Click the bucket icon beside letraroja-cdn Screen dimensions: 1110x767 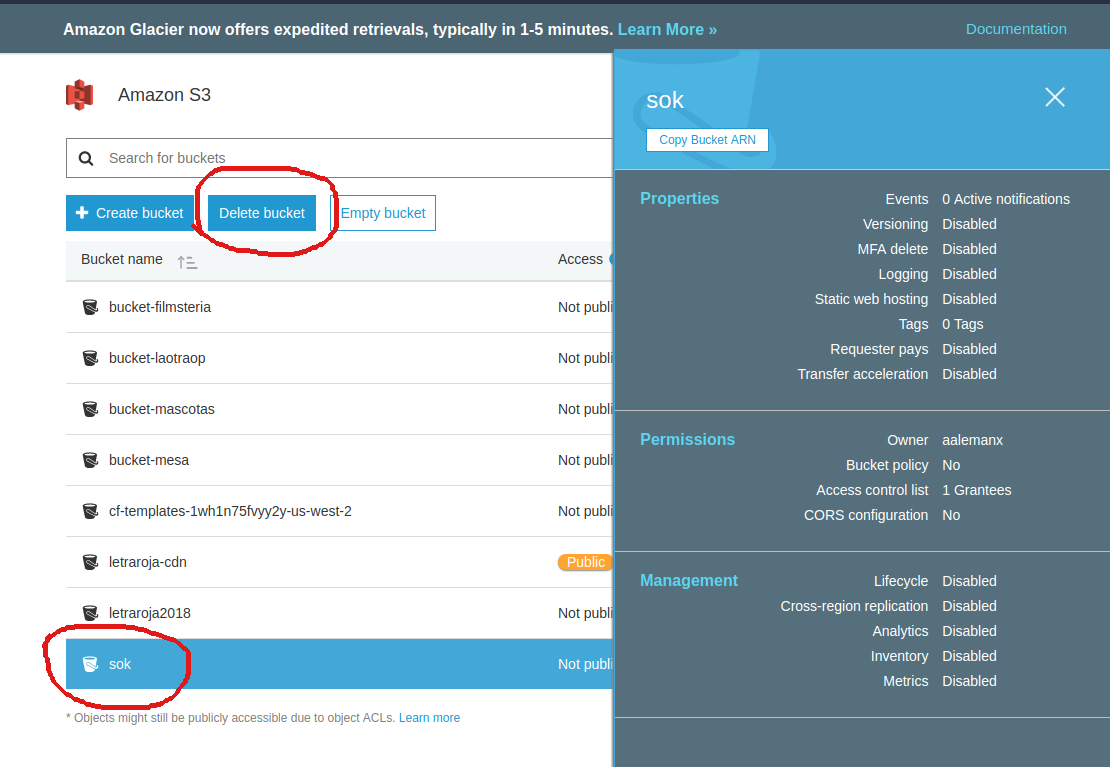click(91, 562)
